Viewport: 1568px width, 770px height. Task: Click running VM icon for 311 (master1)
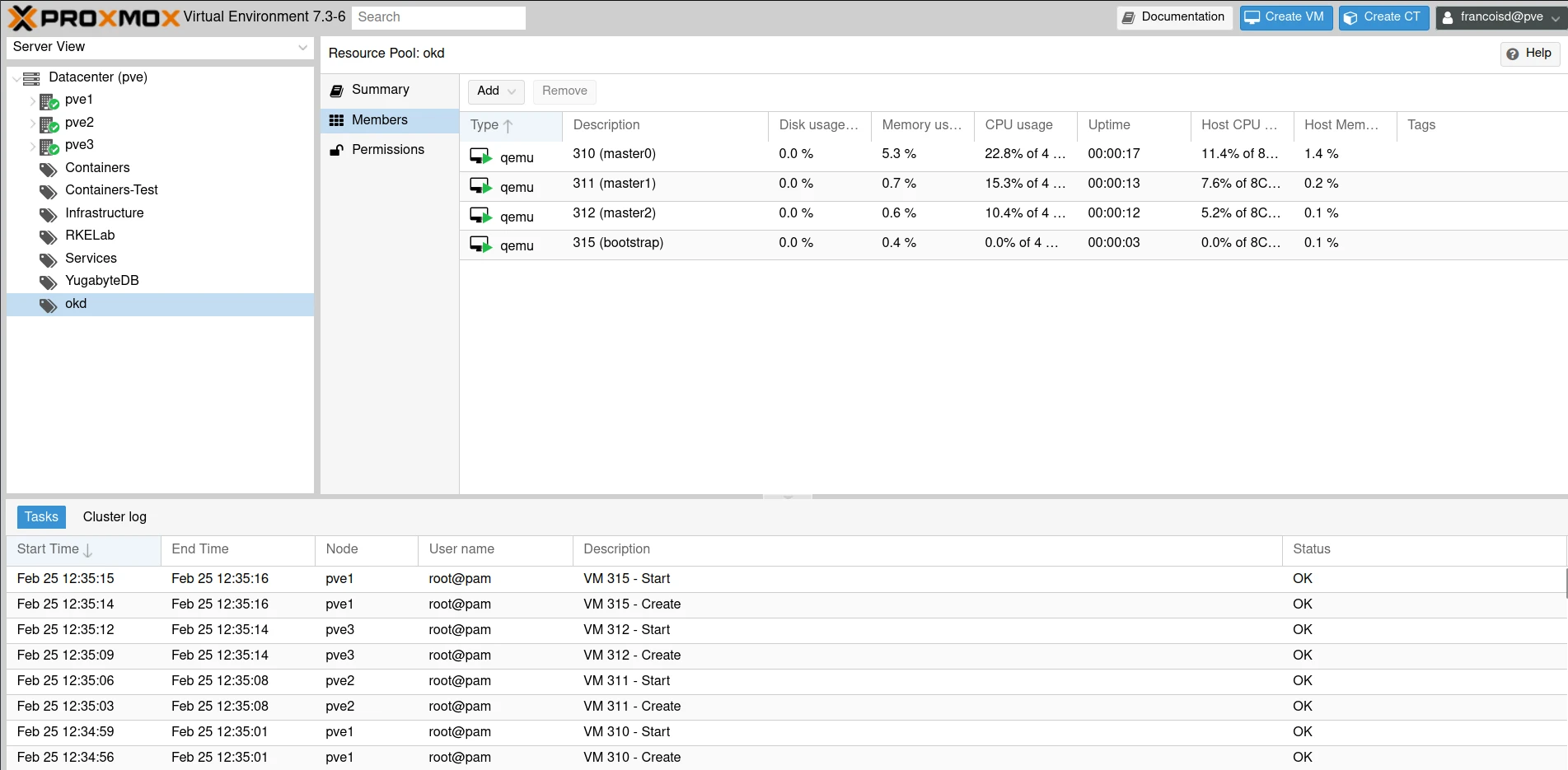pyautogui.click(x=481, y=185)
